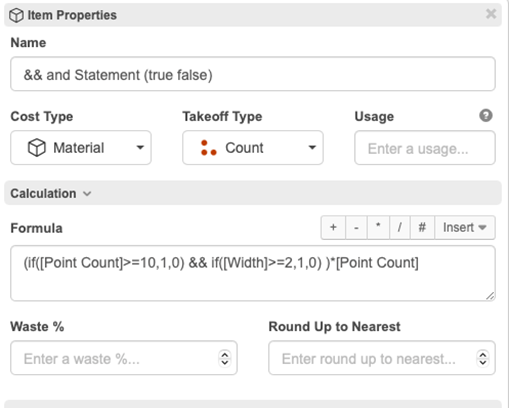The height and width of the screenshot is (408, 509).
Task: Click the Item Properties cube icon
Action: pos(16,15)
